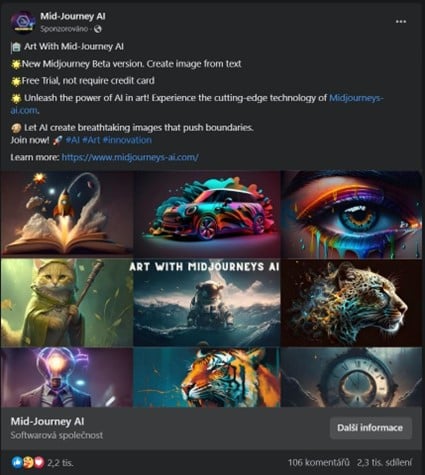Open the https://www.midjourneys-ai.com/ link

tap(130, 157)
